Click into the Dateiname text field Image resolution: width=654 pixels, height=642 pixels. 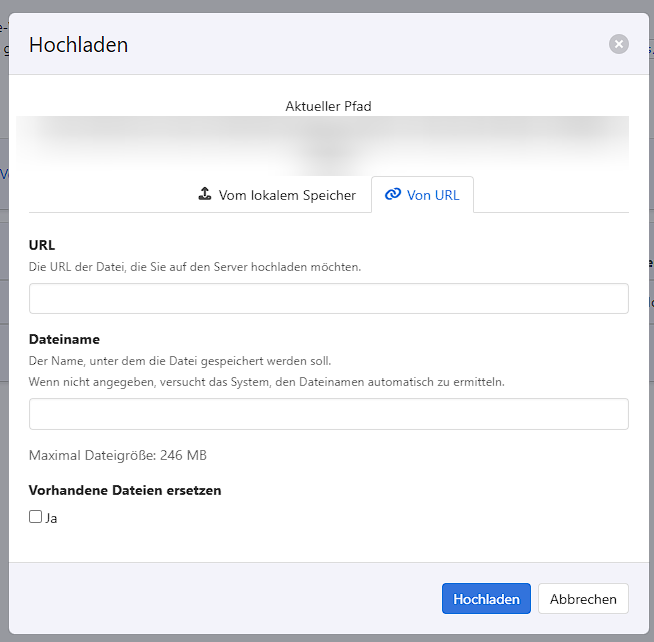[328, 414]
